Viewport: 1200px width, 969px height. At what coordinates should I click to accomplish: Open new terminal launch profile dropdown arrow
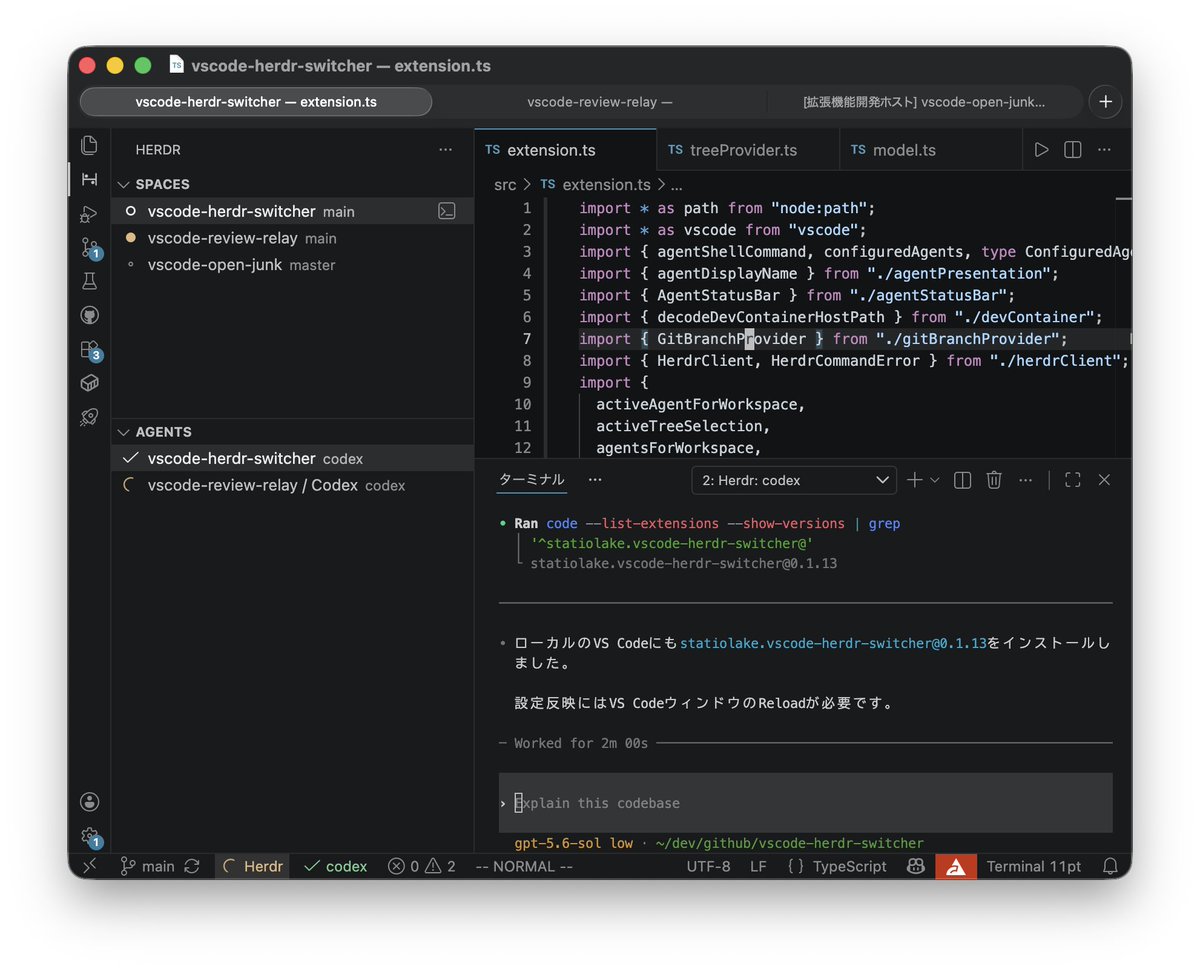tap(935, 480)
